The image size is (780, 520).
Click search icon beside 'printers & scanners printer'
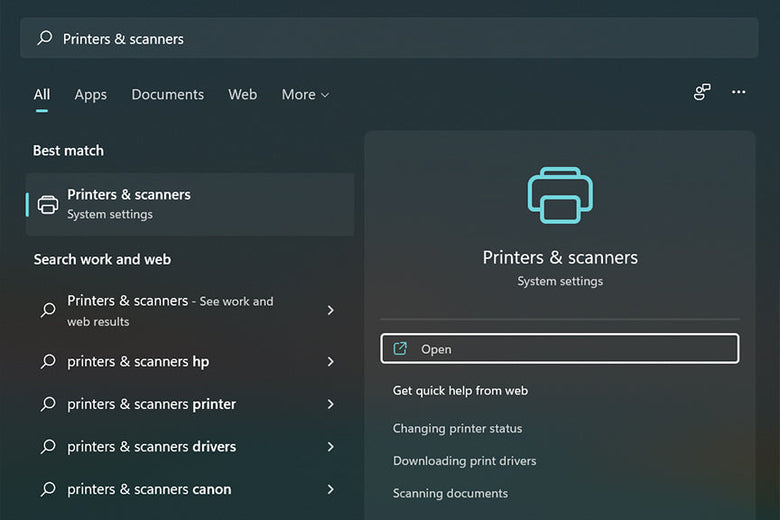click(48, 404)
